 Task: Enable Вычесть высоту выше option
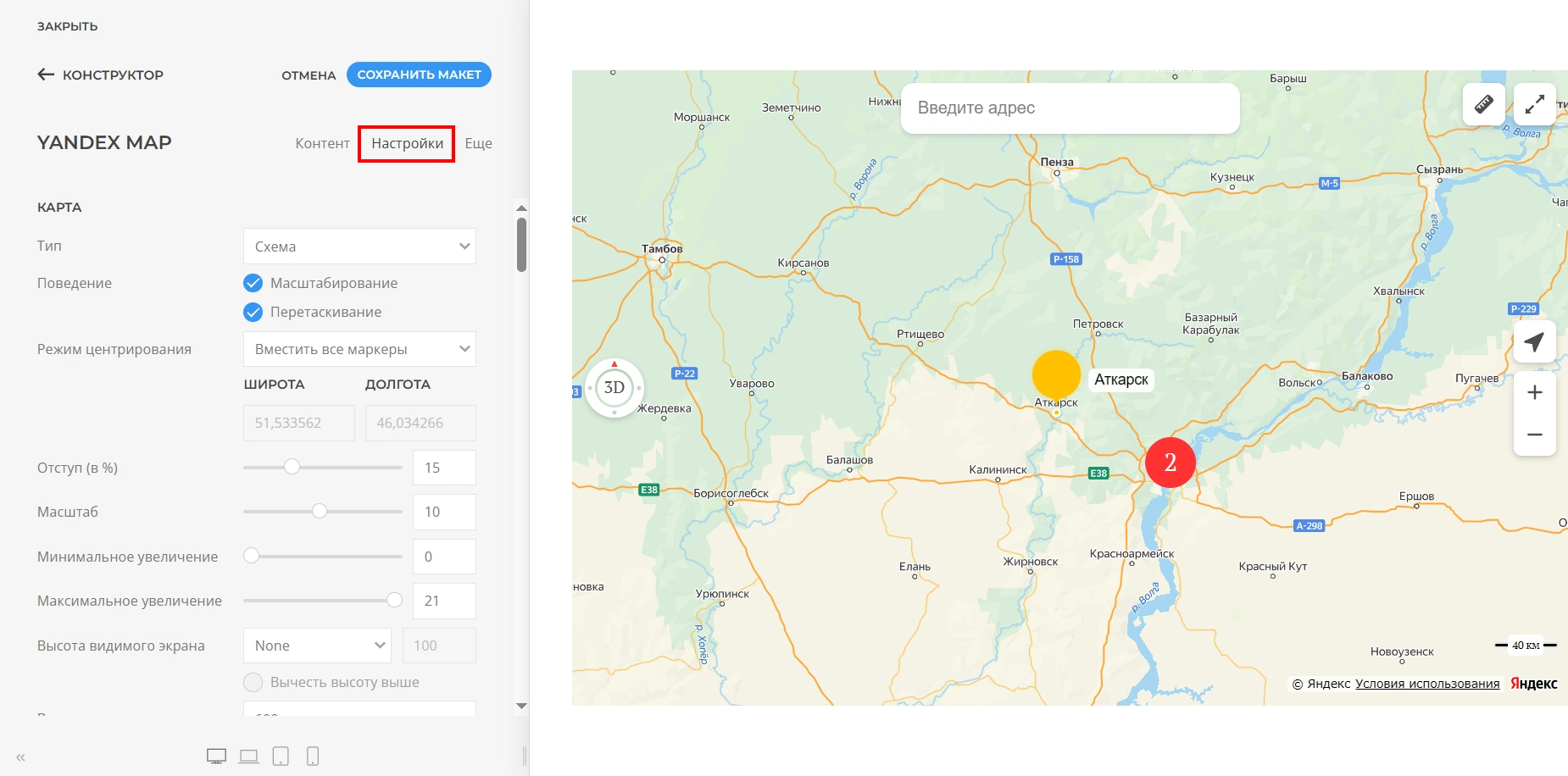pos(253,682)
